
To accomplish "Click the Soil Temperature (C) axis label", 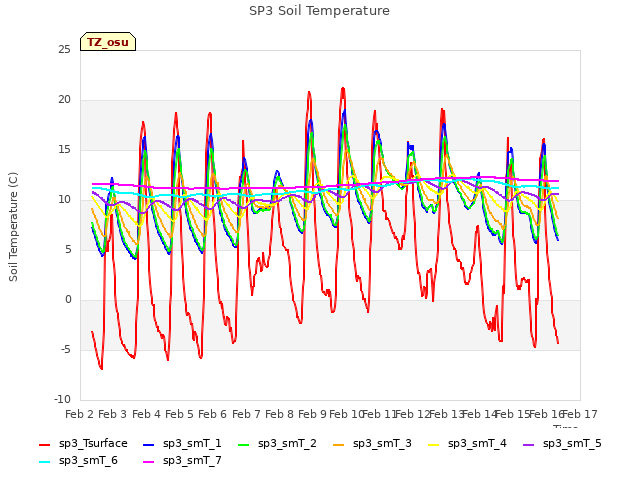I will (13, 227).
